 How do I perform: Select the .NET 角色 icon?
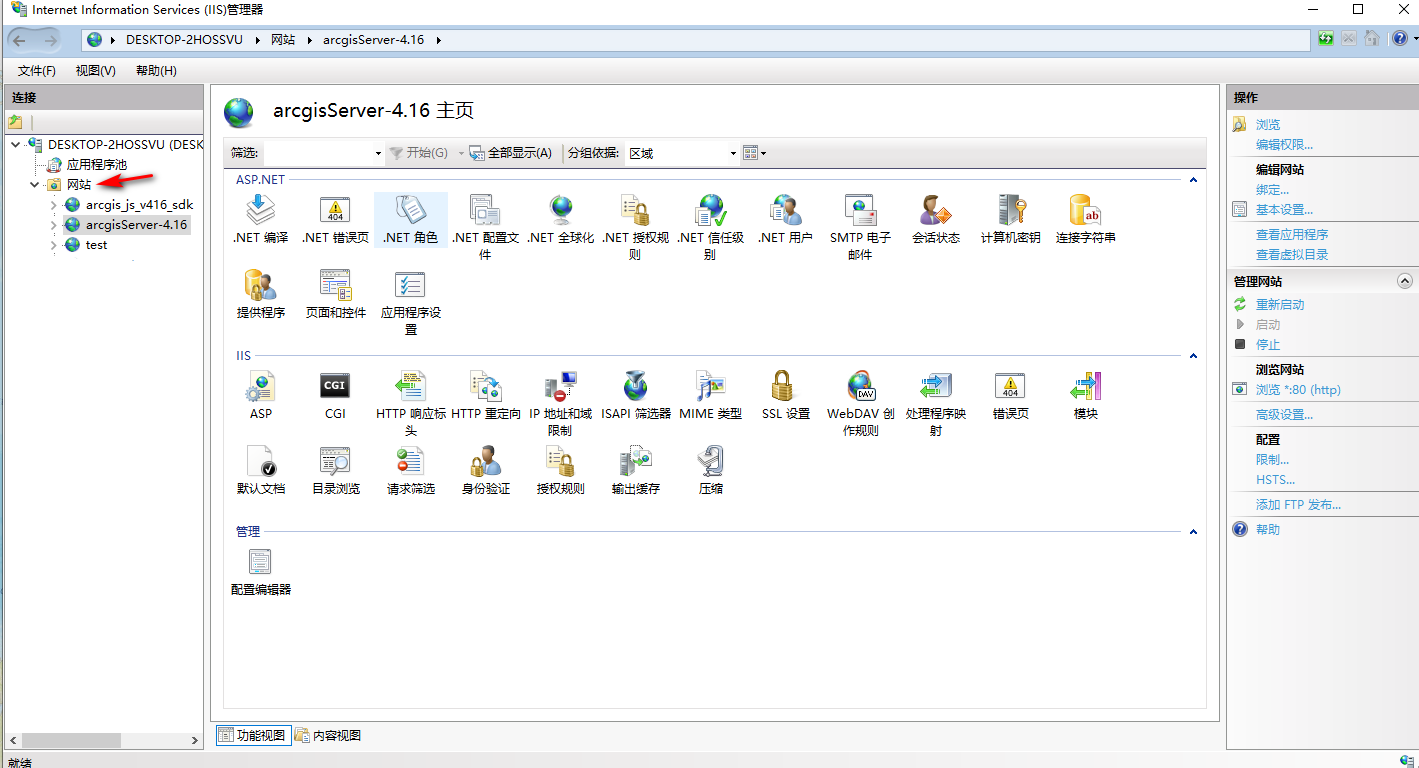coord(410,220)
